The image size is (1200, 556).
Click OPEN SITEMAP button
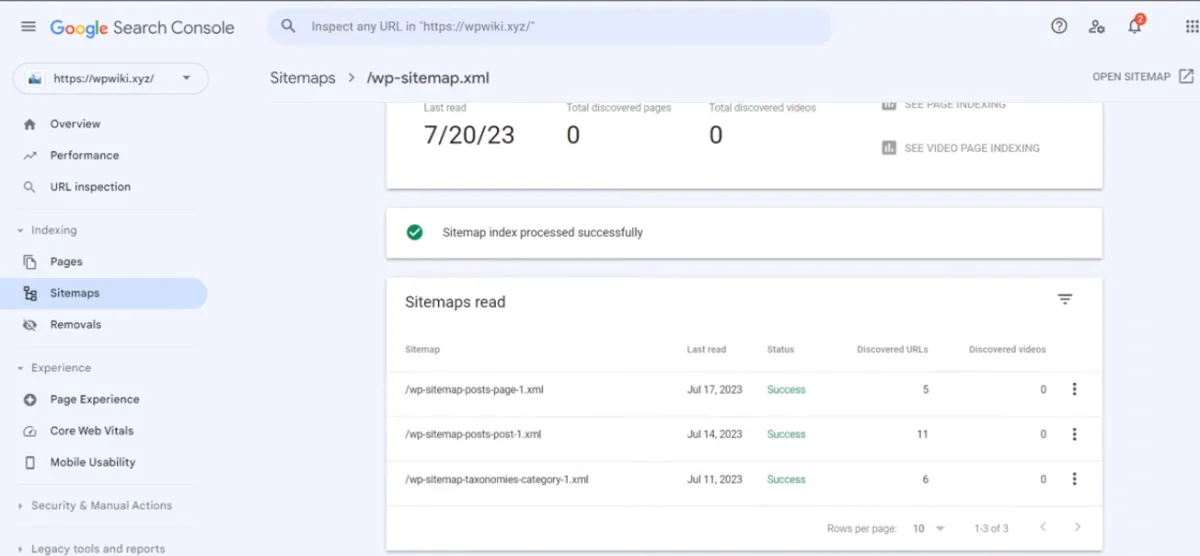click(x=1143, y=77)
